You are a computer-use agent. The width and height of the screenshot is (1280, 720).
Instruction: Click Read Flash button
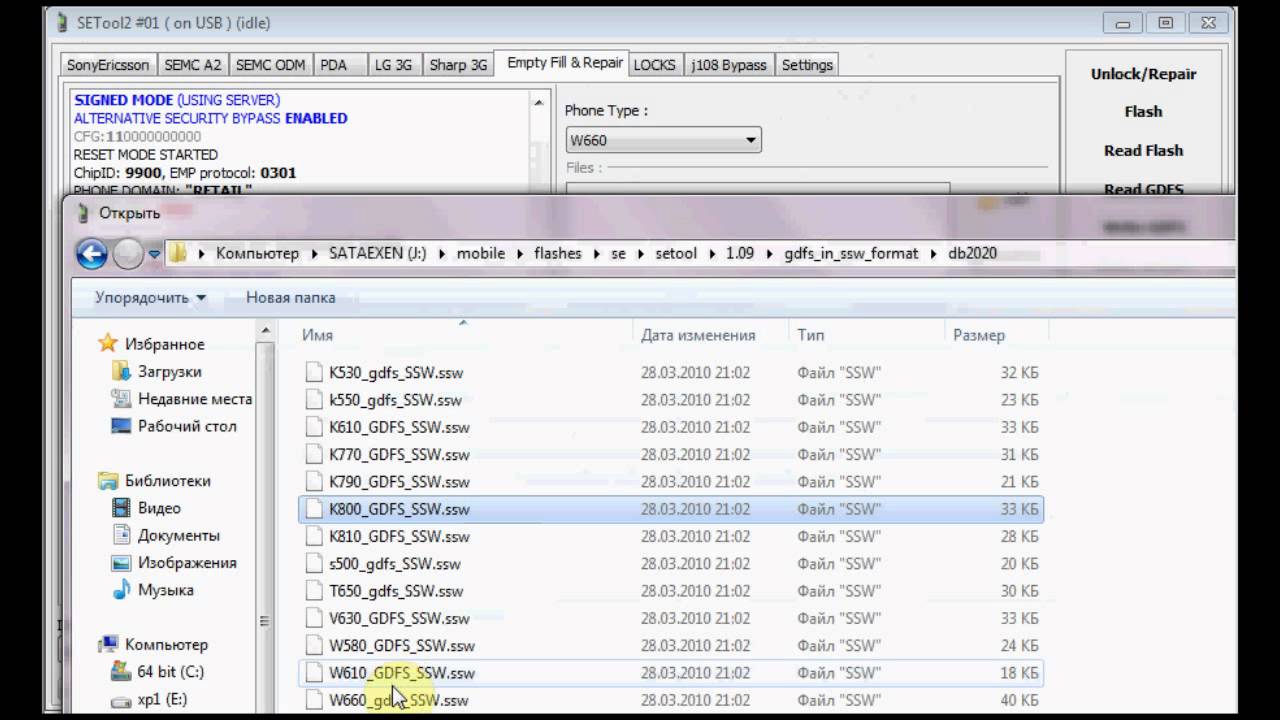pyautogui.click(x=1143, y=151)
